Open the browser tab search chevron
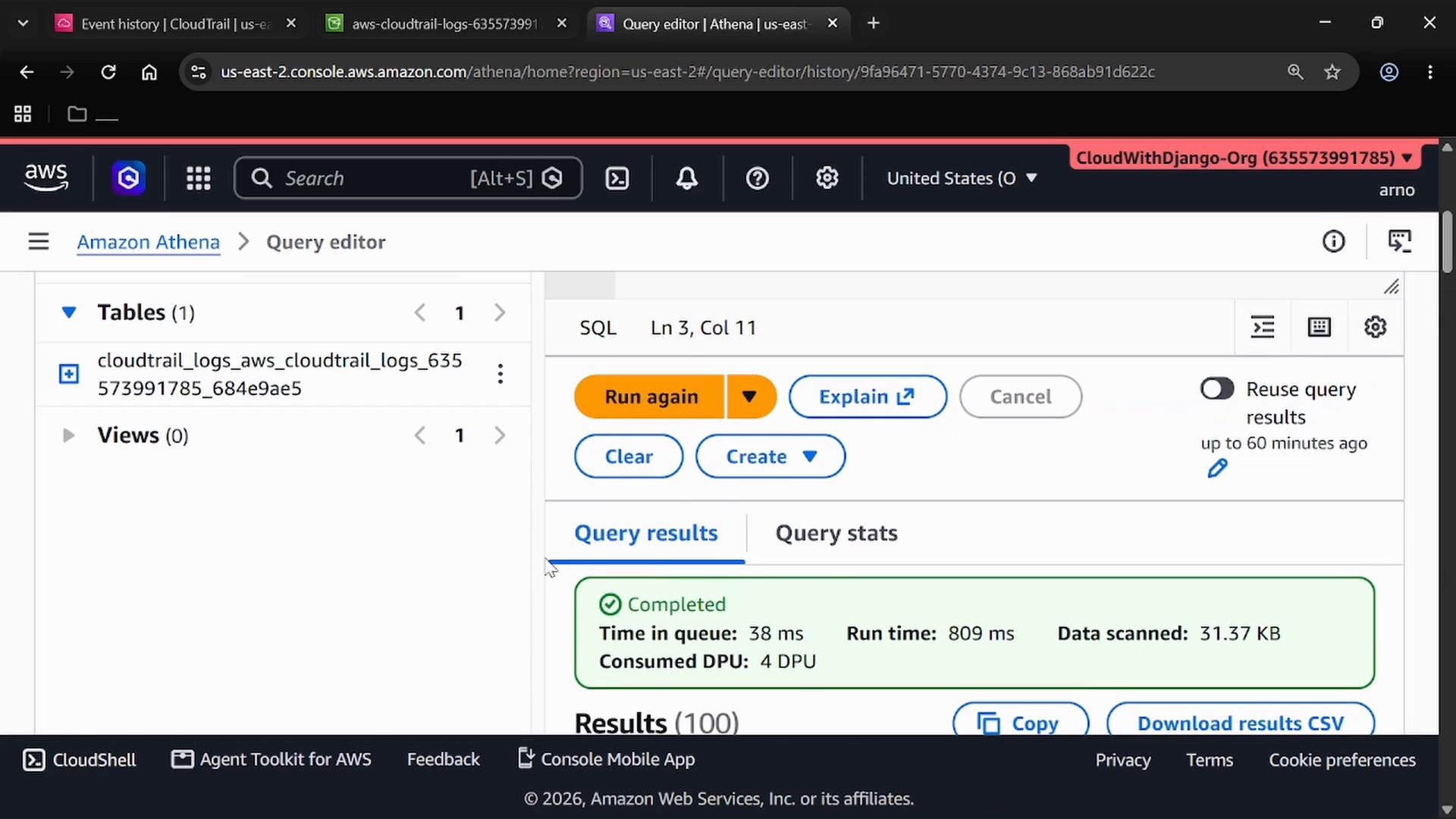1456x819 pixels. tap(23, 24)
